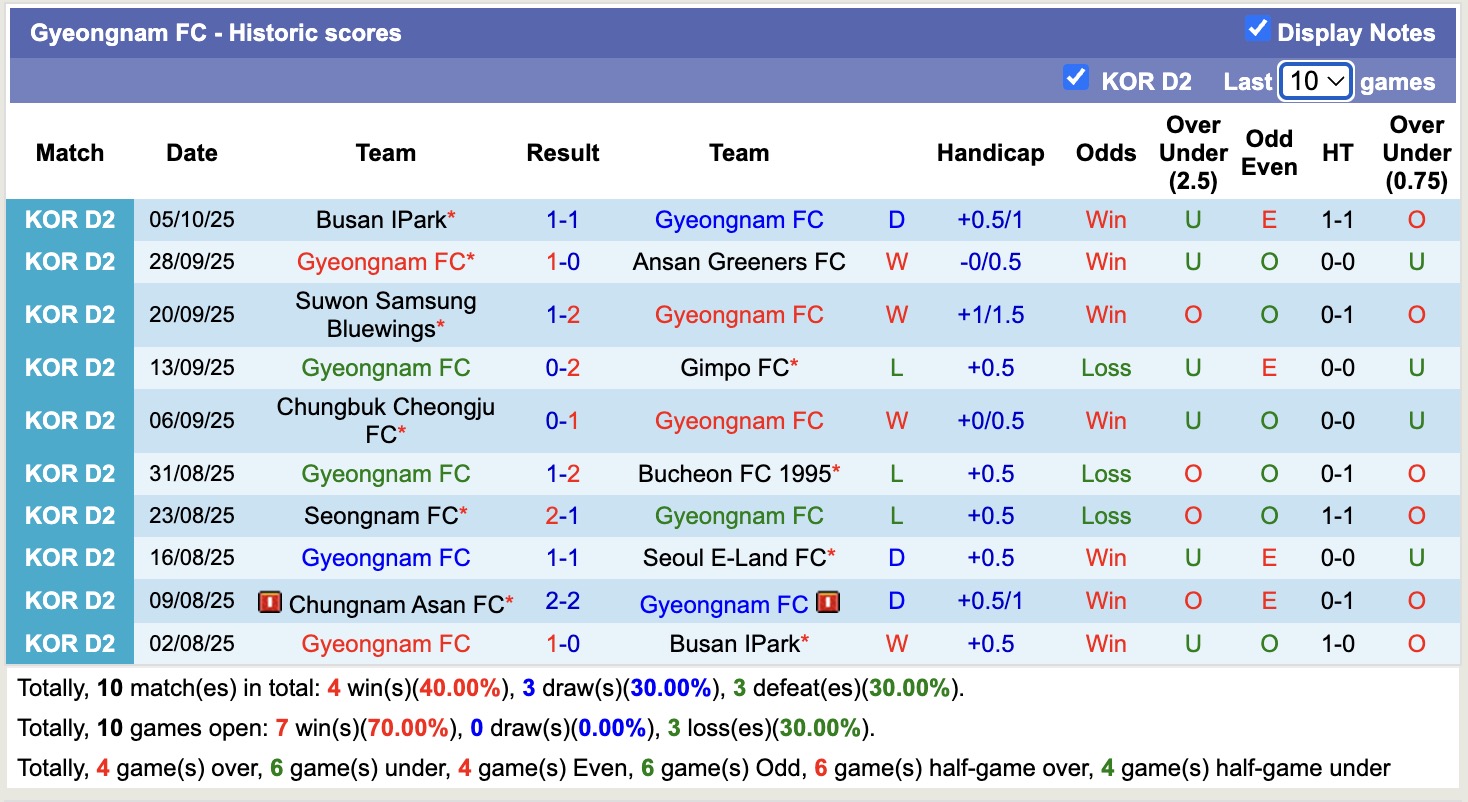This screenshot has height=802, width=1468.
Task: Uncheck the KOR D2 filter checkbox
Action: [x=1077, y=77]
